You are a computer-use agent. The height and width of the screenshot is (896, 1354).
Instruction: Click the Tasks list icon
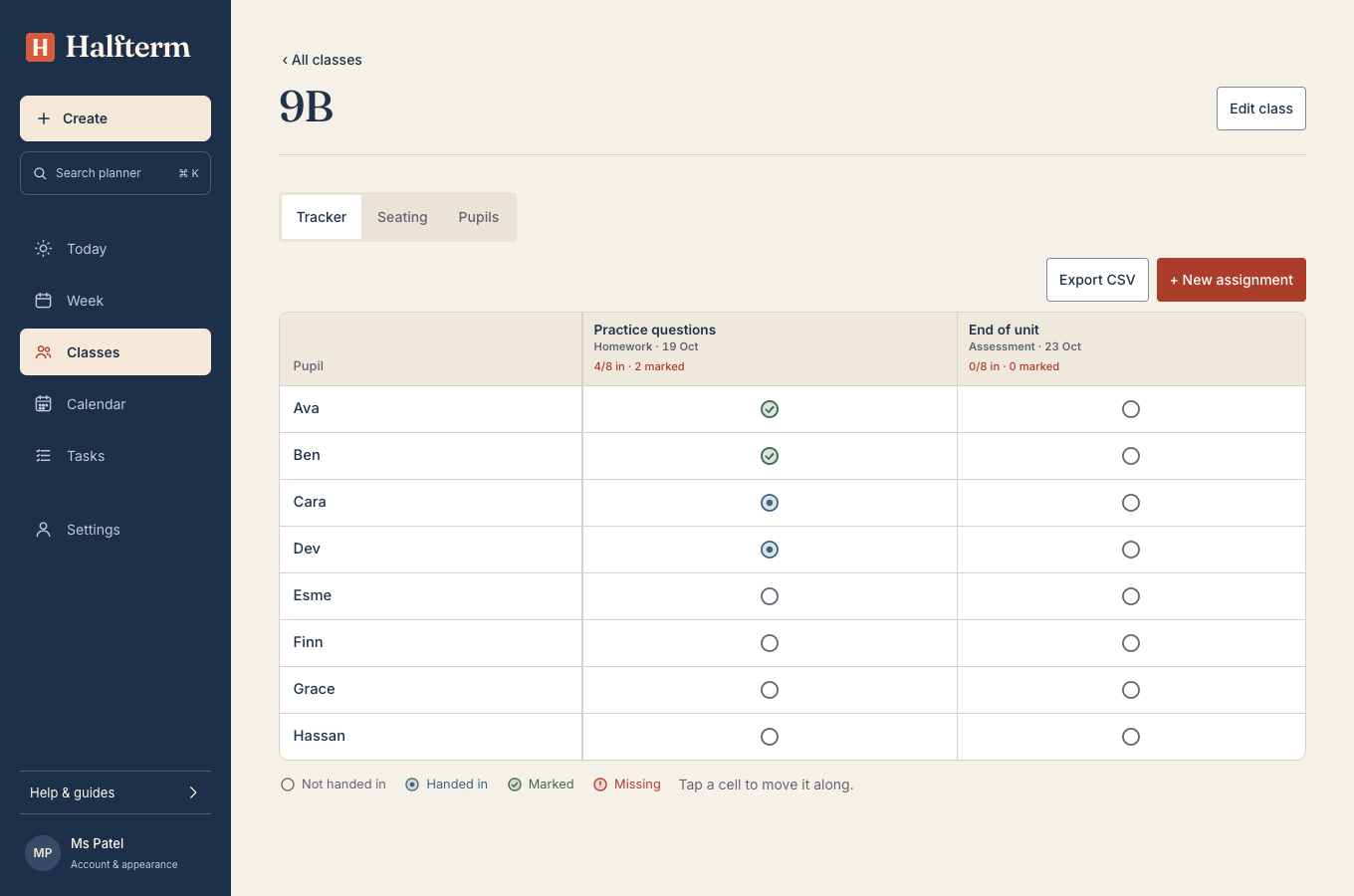coord(44,456)
